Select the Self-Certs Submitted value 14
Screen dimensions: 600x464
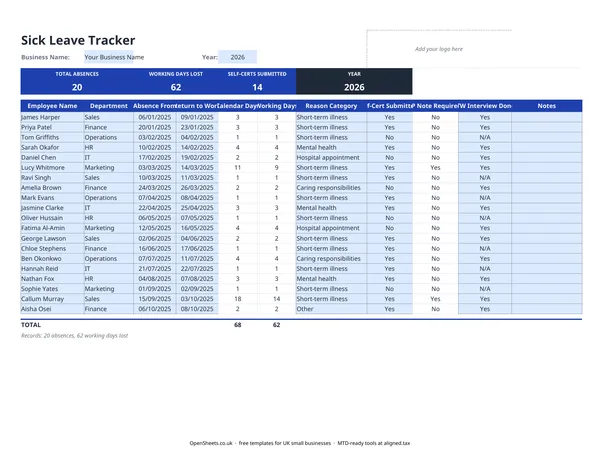(257, 87)
